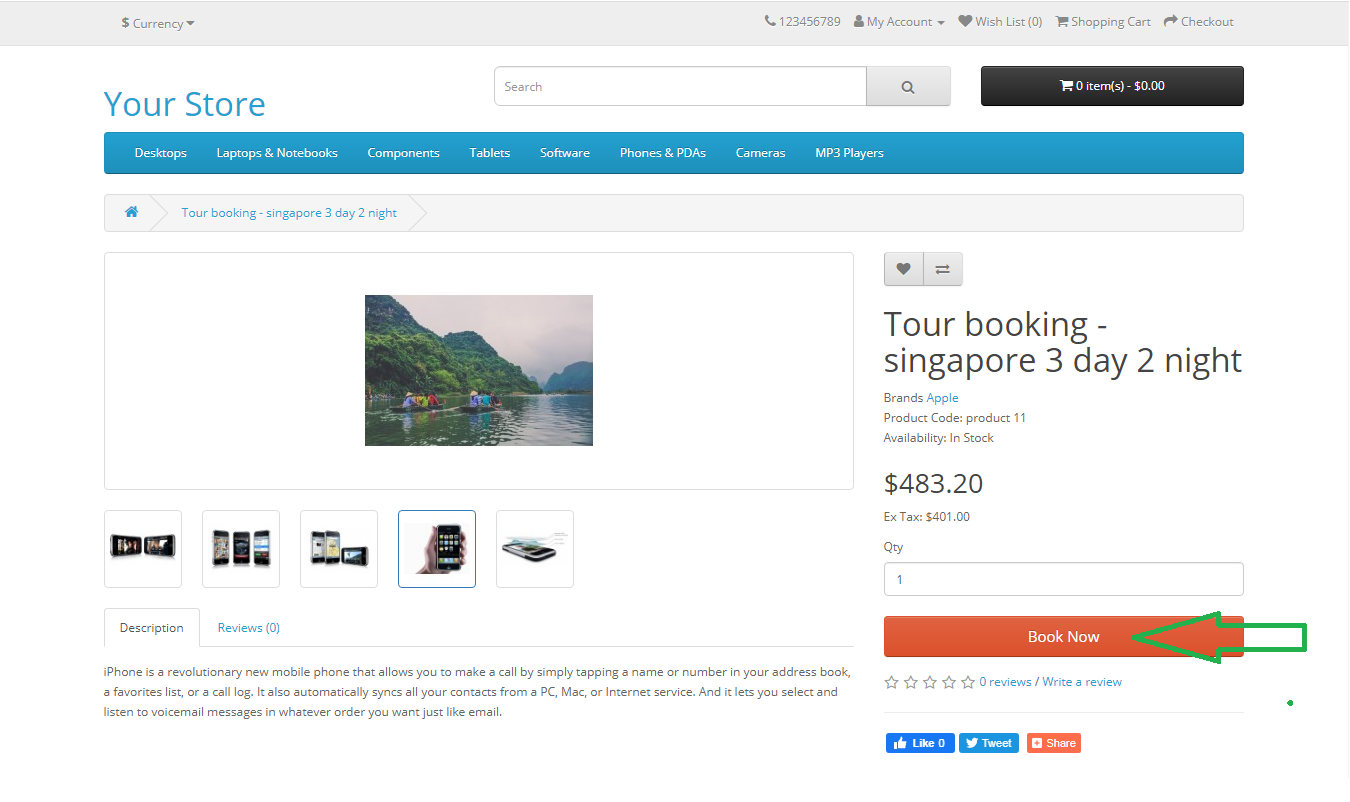Open the Currency dropdown
The width and height of the screenshot is (1350, 802).
coord(158,23)
